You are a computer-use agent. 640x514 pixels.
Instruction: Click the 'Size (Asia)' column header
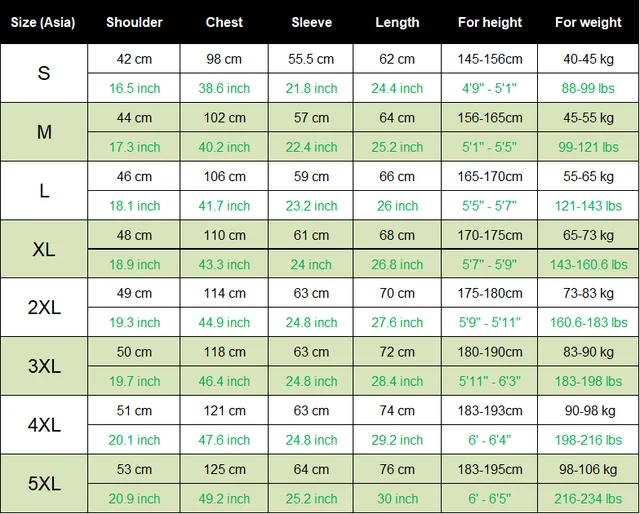(43, 22)
